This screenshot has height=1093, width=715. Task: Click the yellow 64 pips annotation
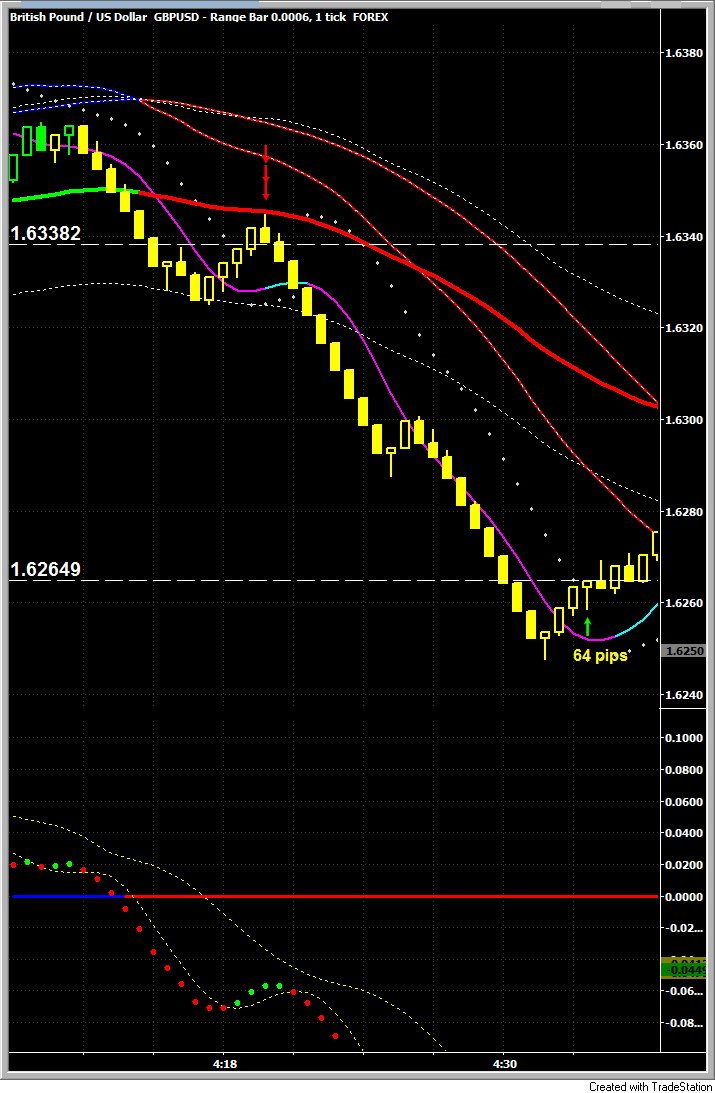(600, 656)
